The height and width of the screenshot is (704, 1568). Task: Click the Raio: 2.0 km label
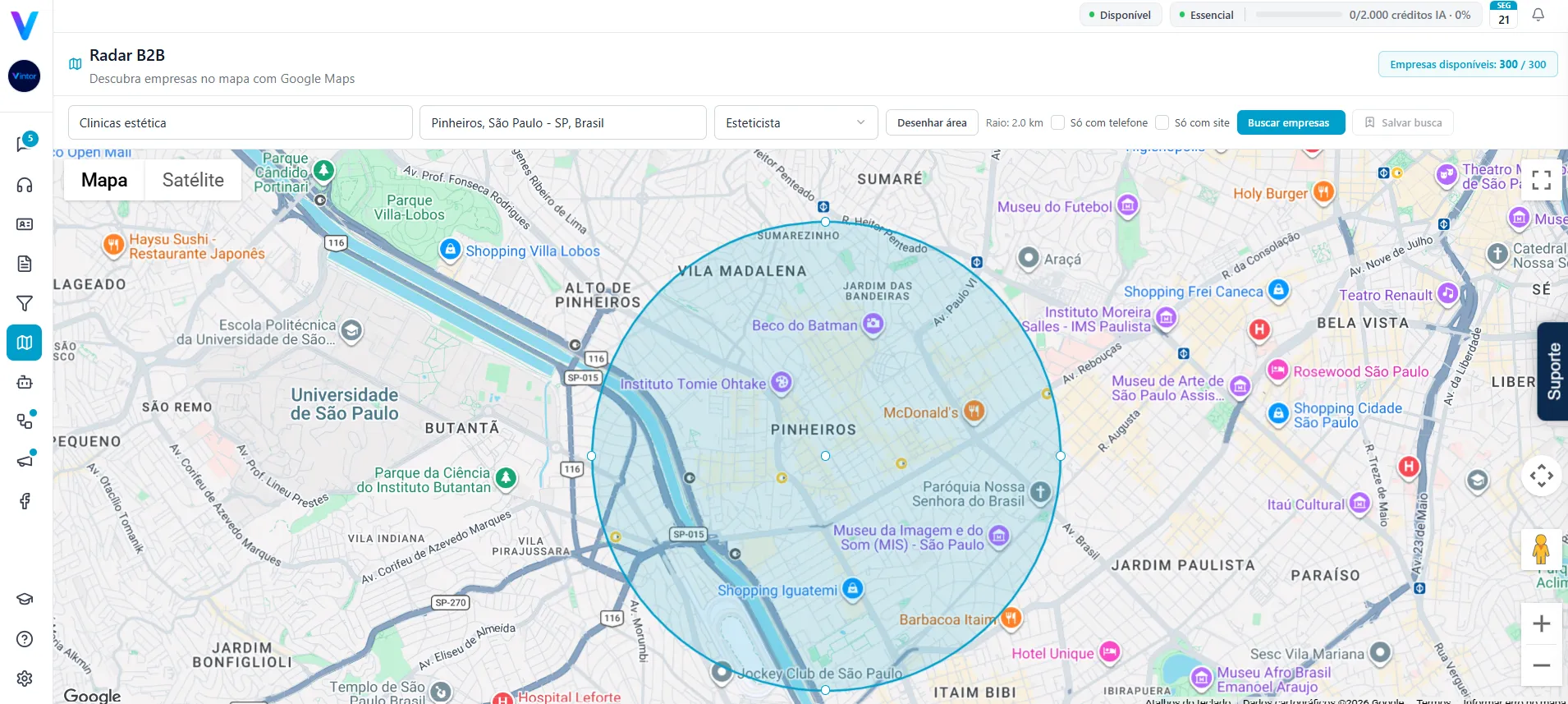1014,122
